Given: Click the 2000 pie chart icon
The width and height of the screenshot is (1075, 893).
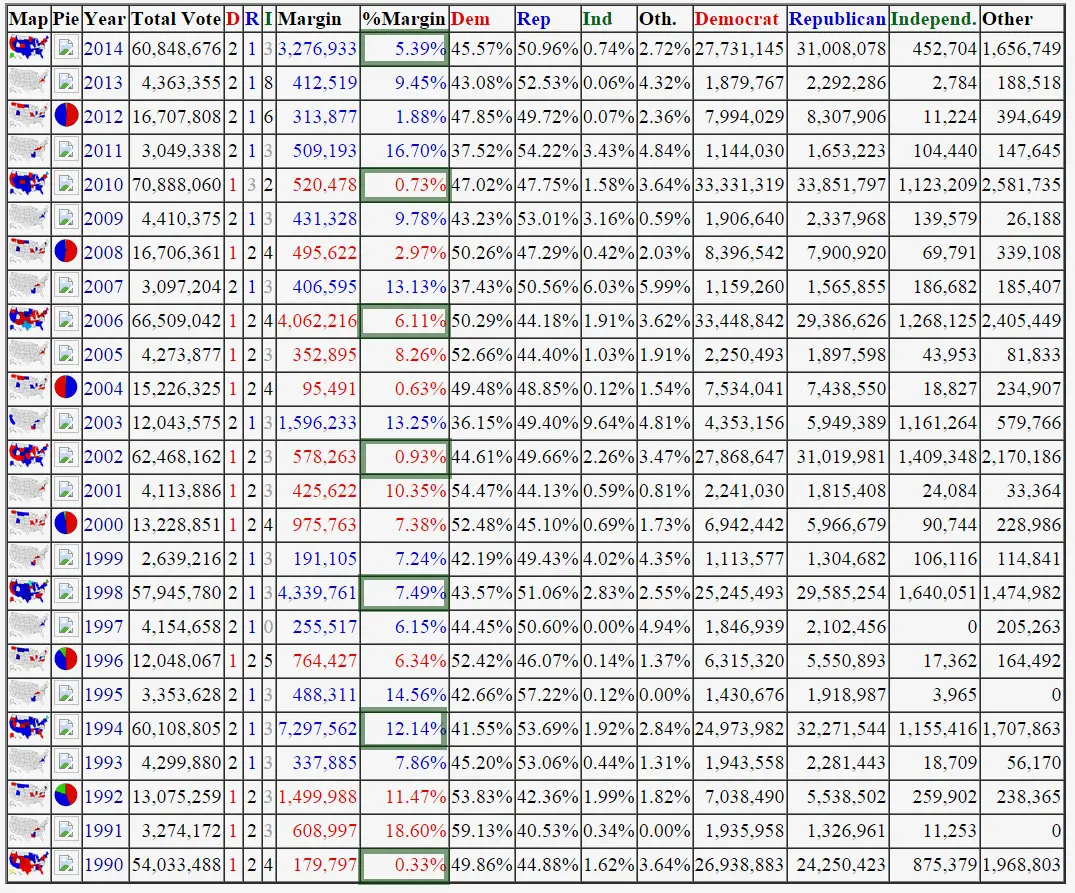Looking at the screenshot, I should click(x=67, y=525).
